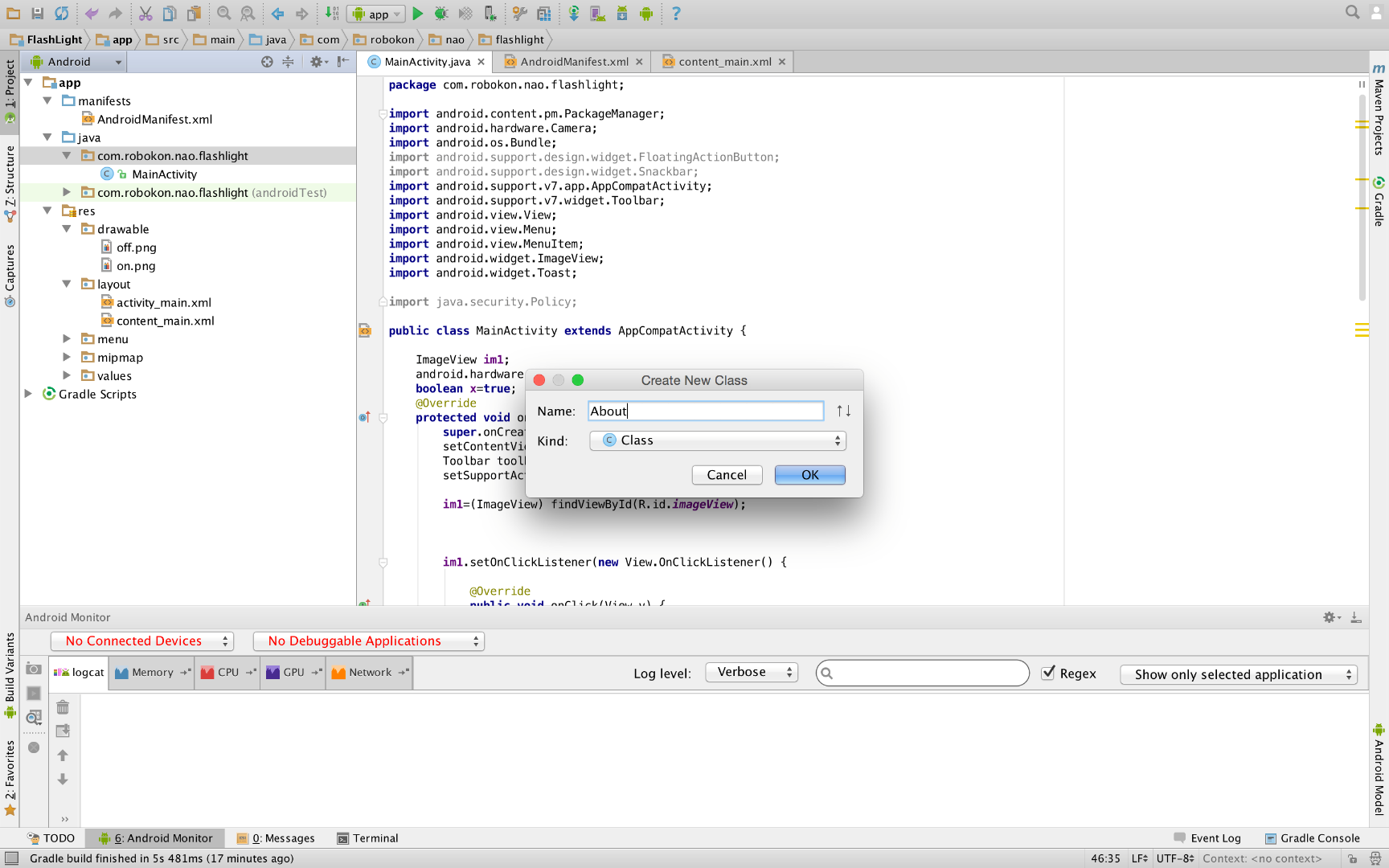This screenshot has height=868, width=1389.
Task: Open Help with question mark icon
Action: click(x=676, y=14)
